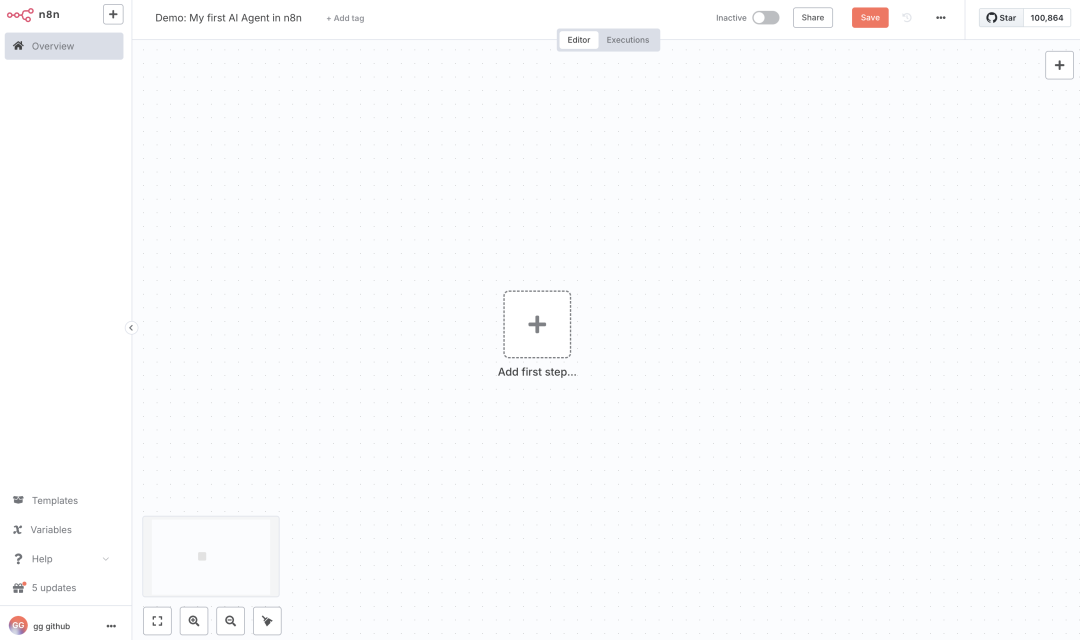Click the 100,864 star count
The height and width of the screenshot is (640, 1080).
tap(1047, 18)
